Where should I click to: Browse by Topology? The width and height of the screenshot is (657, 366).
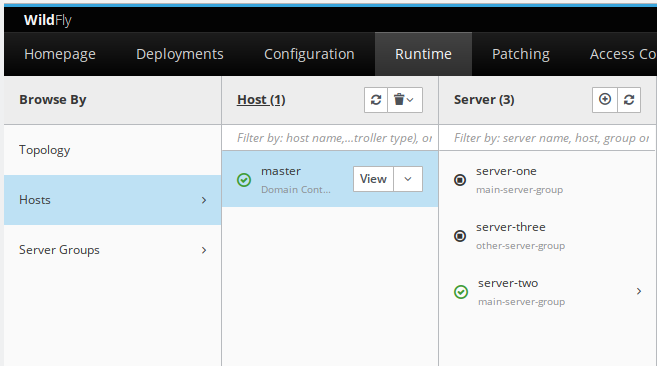pyautogui.click(x=112, y=150)
